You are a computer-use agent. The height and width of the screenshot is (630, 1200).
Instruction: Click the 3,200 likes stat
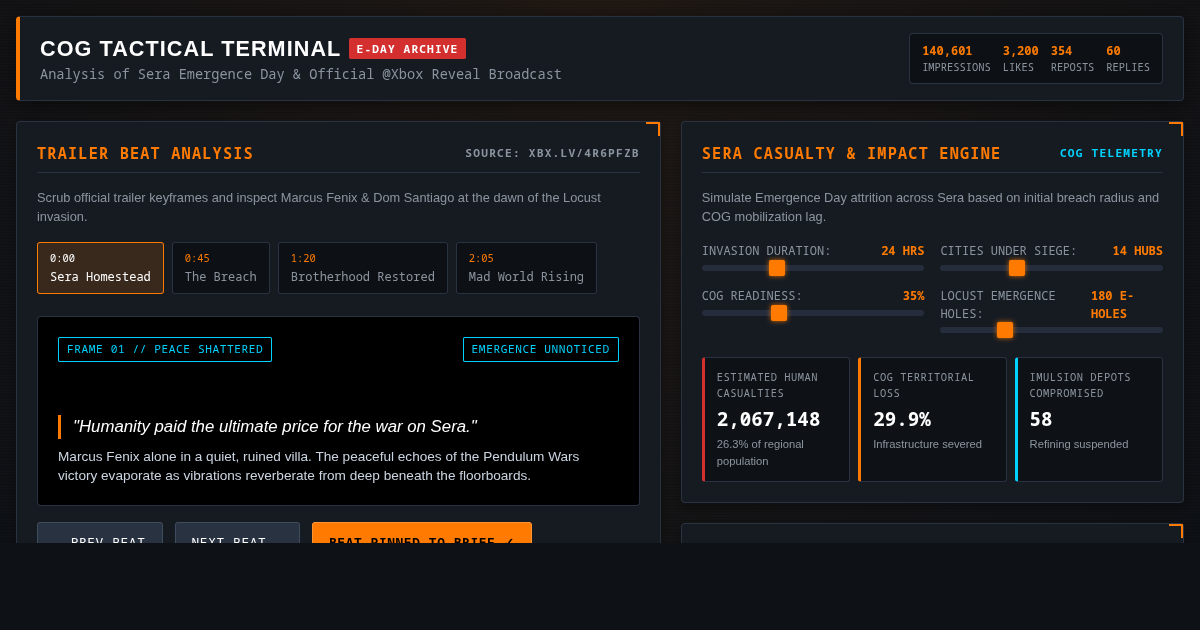pos(1020,58)
